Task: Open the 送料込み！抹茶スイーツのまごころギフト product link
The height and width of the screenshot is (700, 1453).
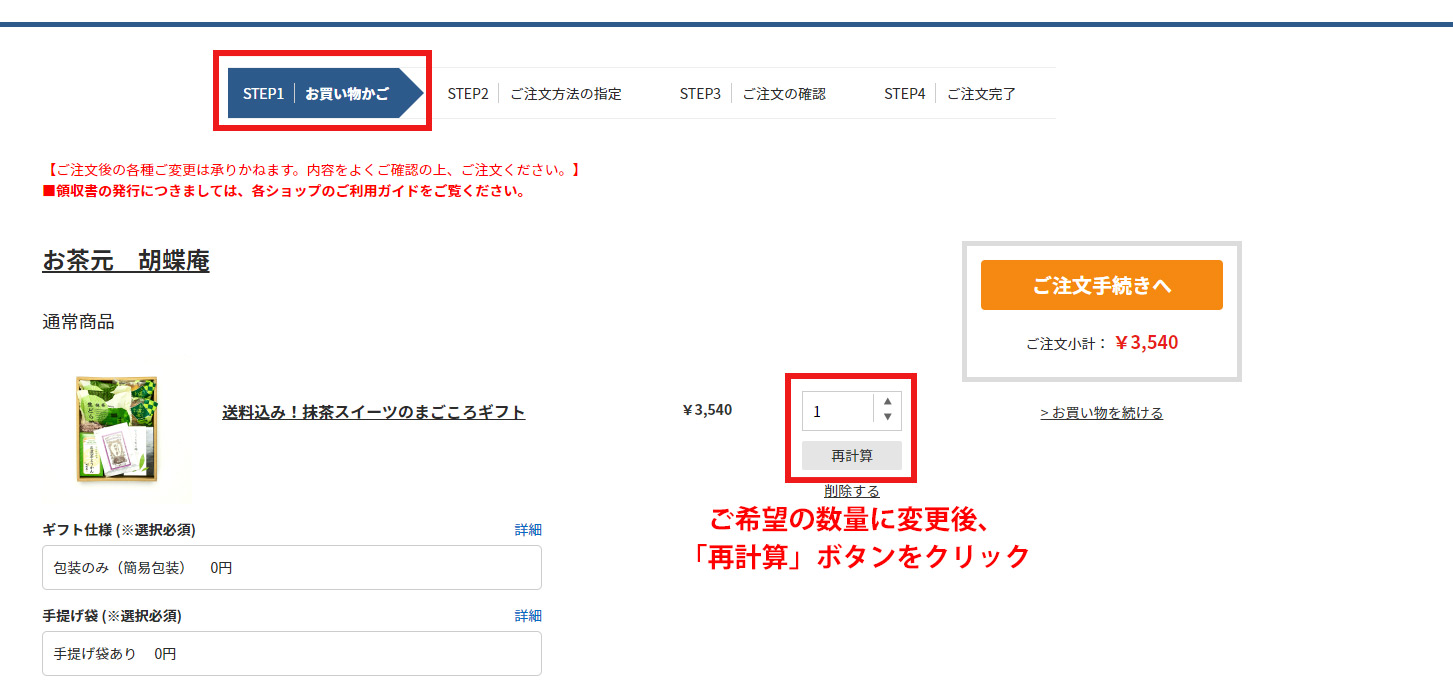Action: pyautogui.click(x=374, y=411)
